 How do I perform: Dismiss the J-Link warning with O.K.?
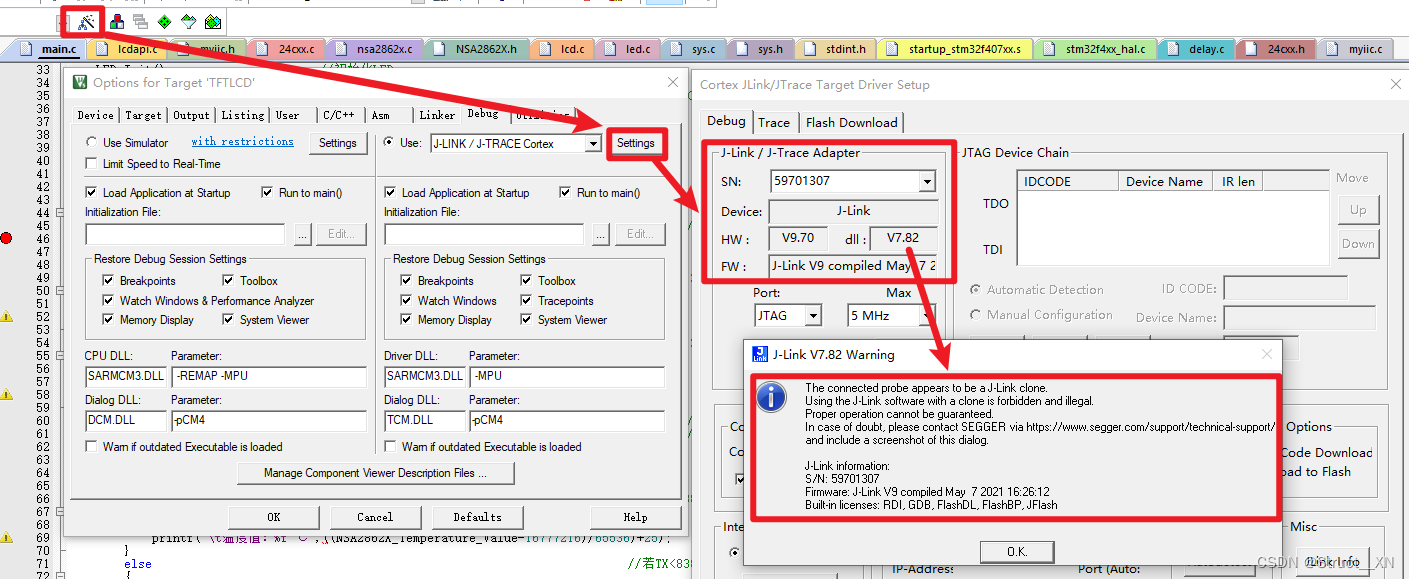pos(1017,551)
